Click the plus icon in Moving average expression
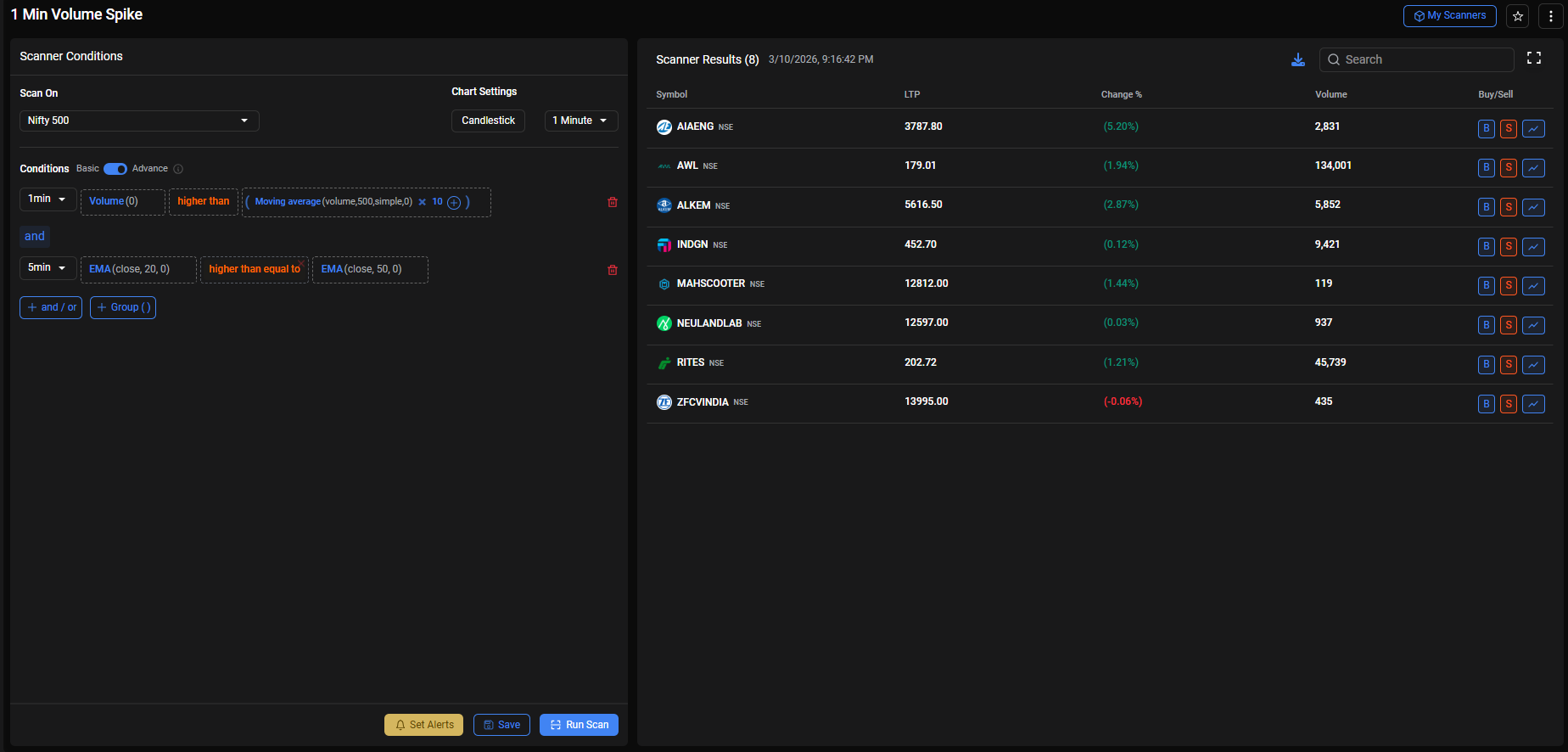Screen dimensions: 1568x752 (x=454, y=203)
